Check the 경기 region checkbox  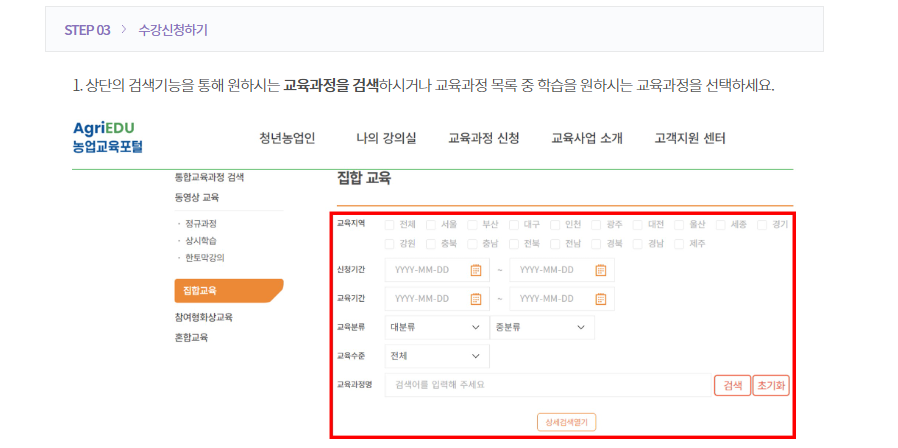click(x=762, y=225)
